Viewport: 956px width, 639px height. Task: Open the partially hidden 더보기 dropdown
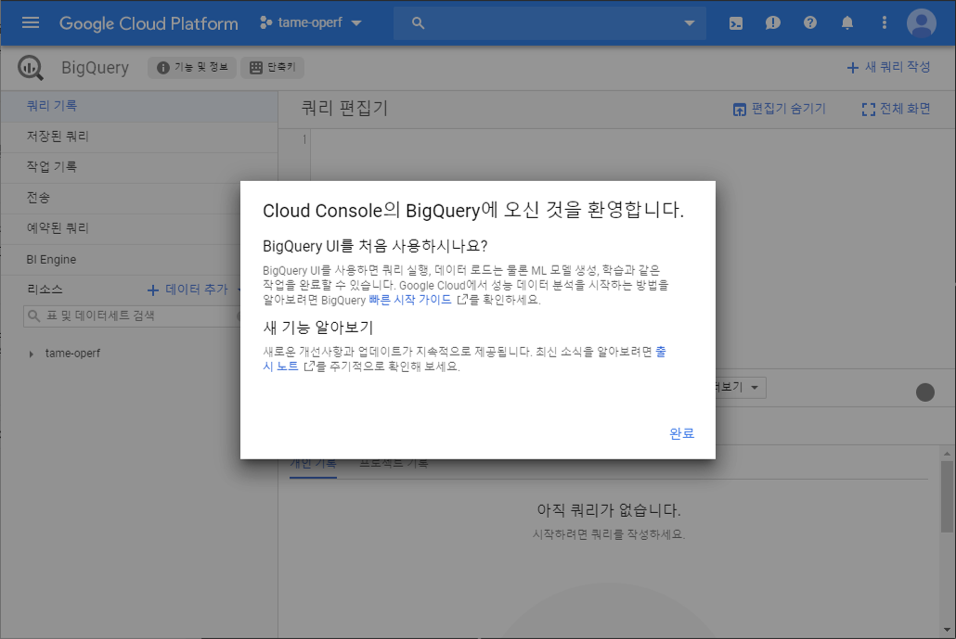(741, 388)
